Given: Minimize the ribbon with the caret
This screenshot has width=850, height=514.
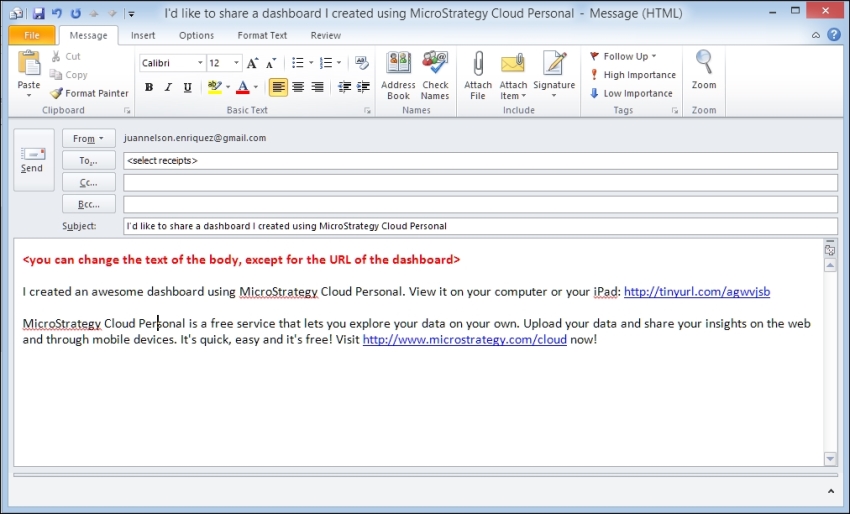Looking at the screenshot, I should 816,35.
